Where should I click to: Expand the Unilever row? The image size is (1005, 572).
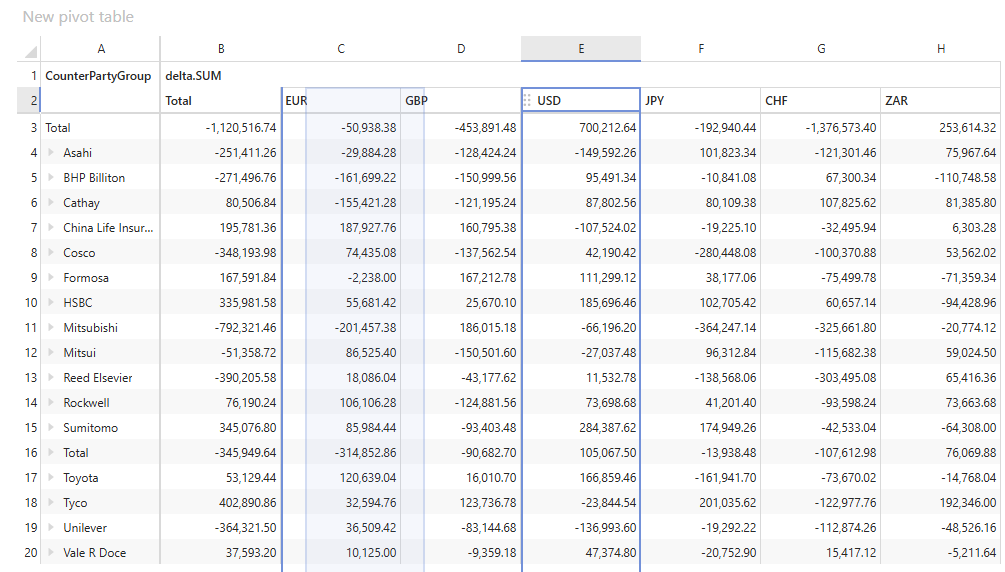coord(51,528)
